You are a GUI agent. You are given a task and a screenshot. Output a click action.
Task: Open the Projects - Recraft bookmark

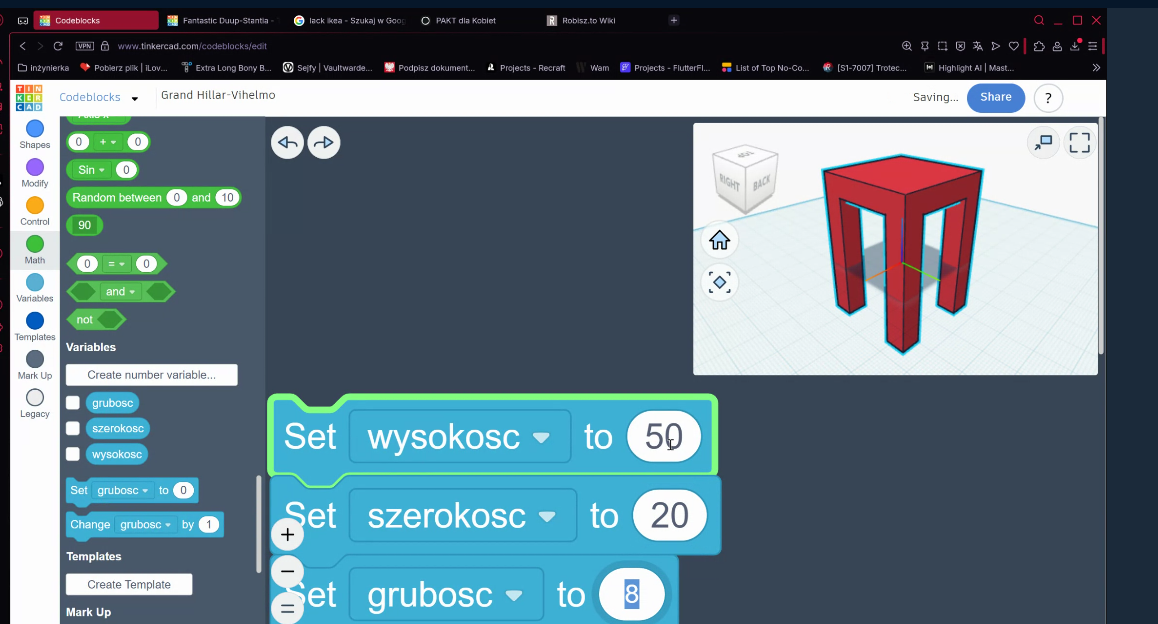(526, 68)
